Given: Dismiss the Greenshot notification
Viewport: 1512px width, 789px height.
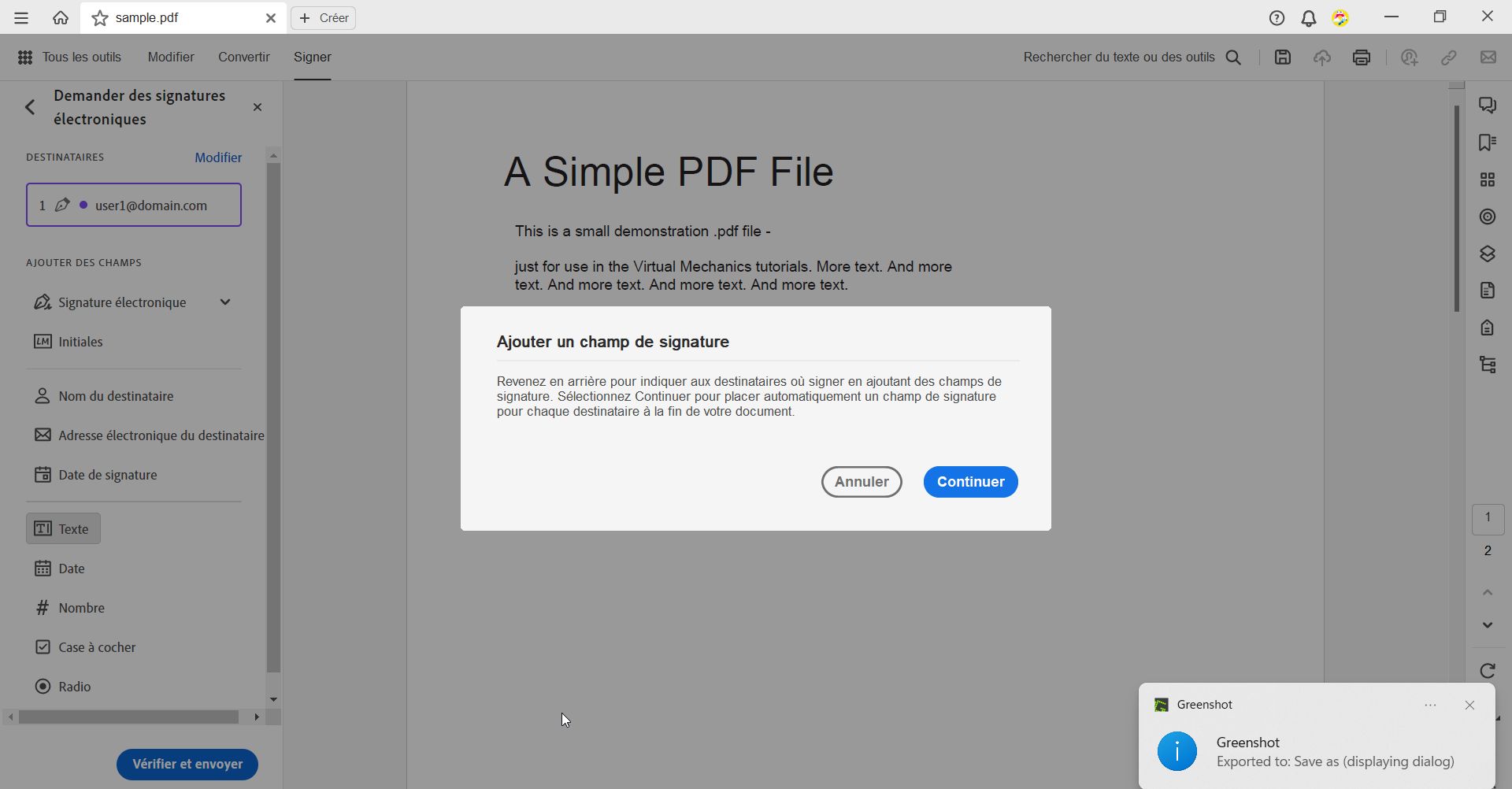Looking at the screenshot, I should click(x=1469, y=706).
